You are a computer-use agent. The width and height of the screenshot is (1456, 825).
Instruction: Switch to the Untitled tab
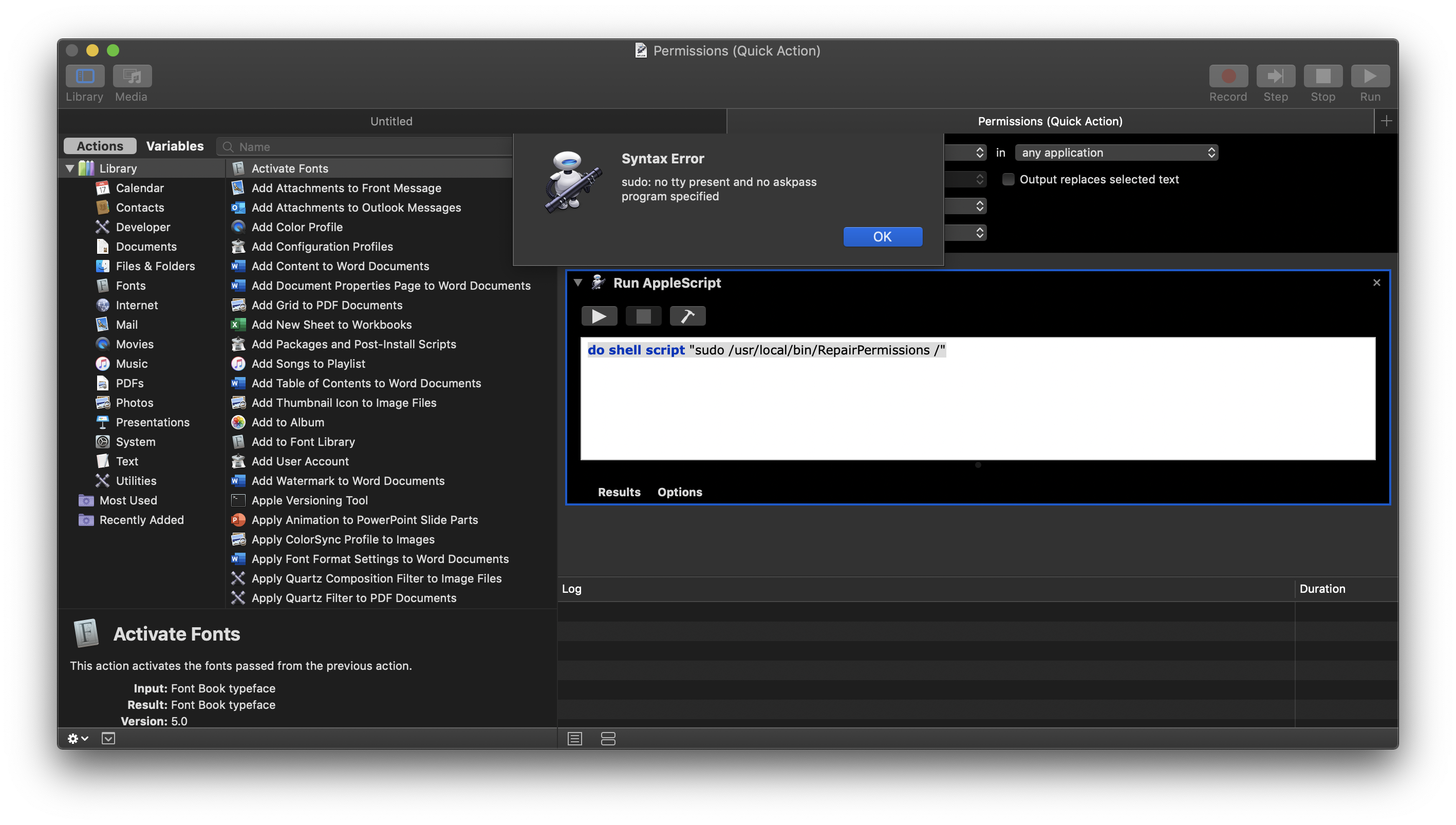click(x=391, y=121)
